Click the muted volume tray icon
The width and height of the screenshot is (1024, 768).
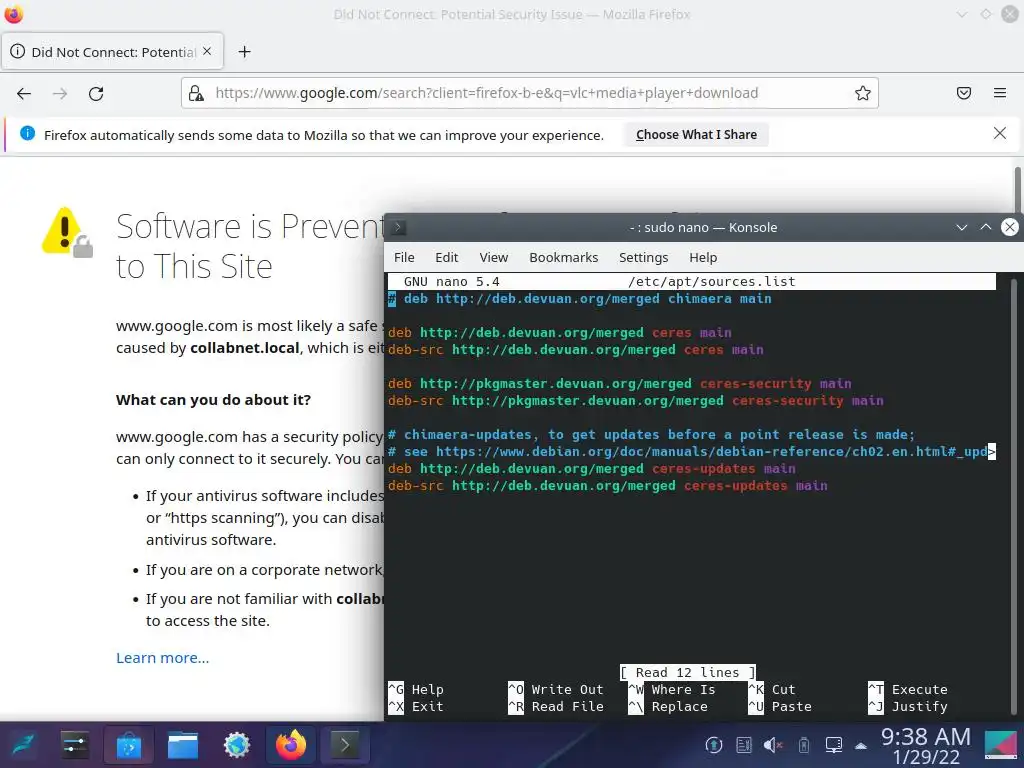point(773,745)
